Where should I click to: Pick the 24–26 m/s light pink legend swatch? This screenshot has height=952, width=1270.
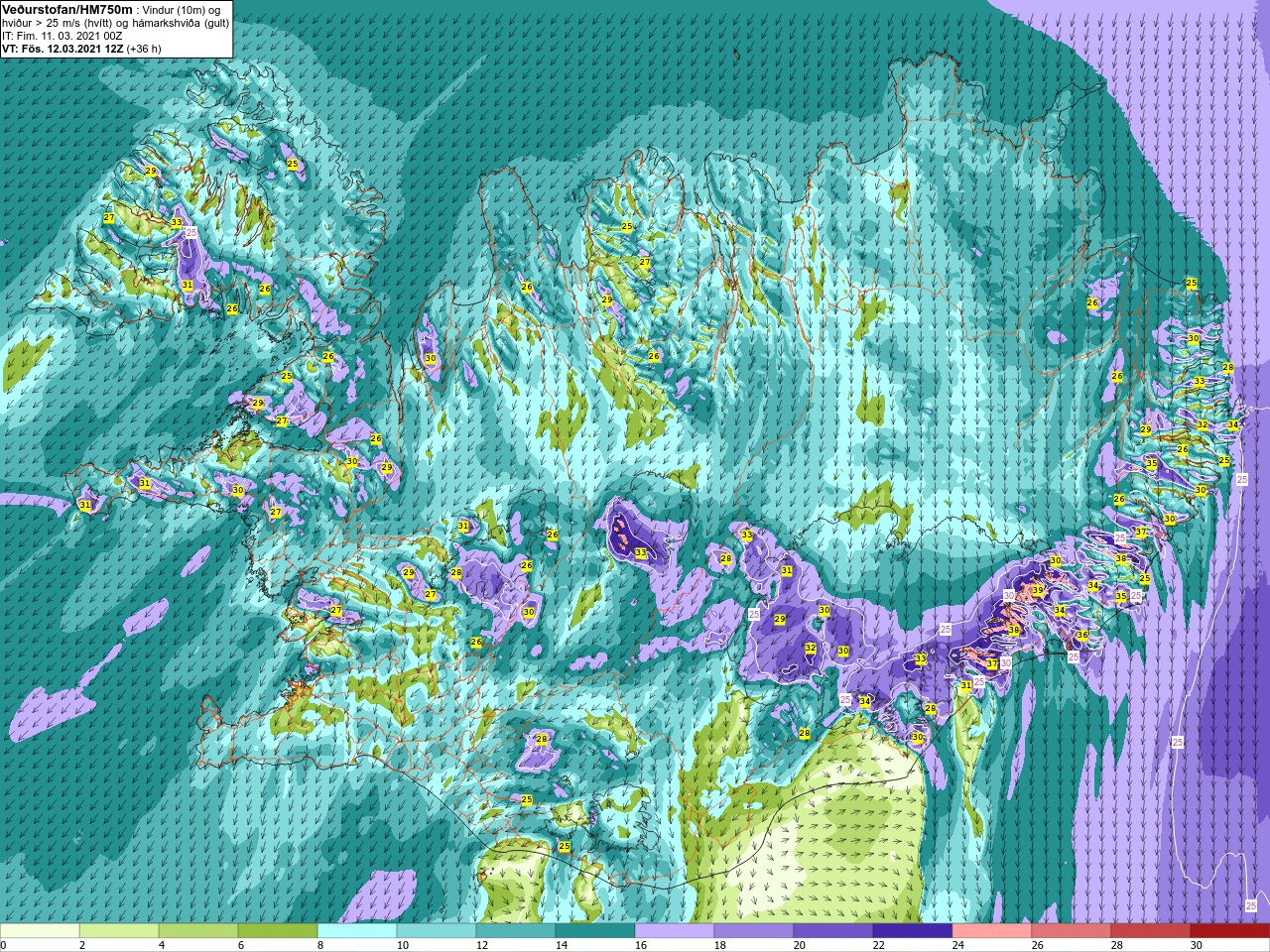point(992,931)
